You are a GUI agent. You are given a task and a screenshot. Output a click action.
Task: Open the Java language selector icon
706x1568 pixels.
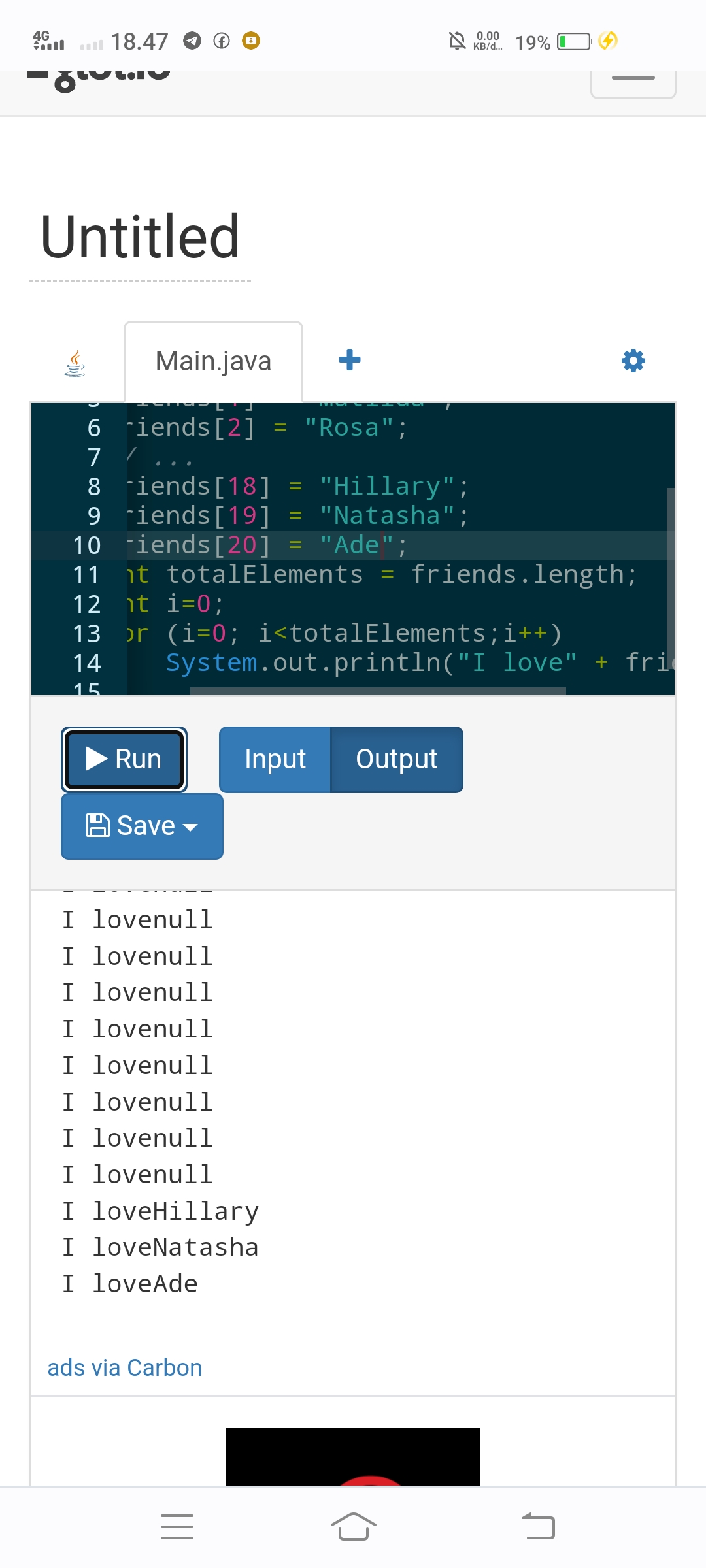[75, 363]
